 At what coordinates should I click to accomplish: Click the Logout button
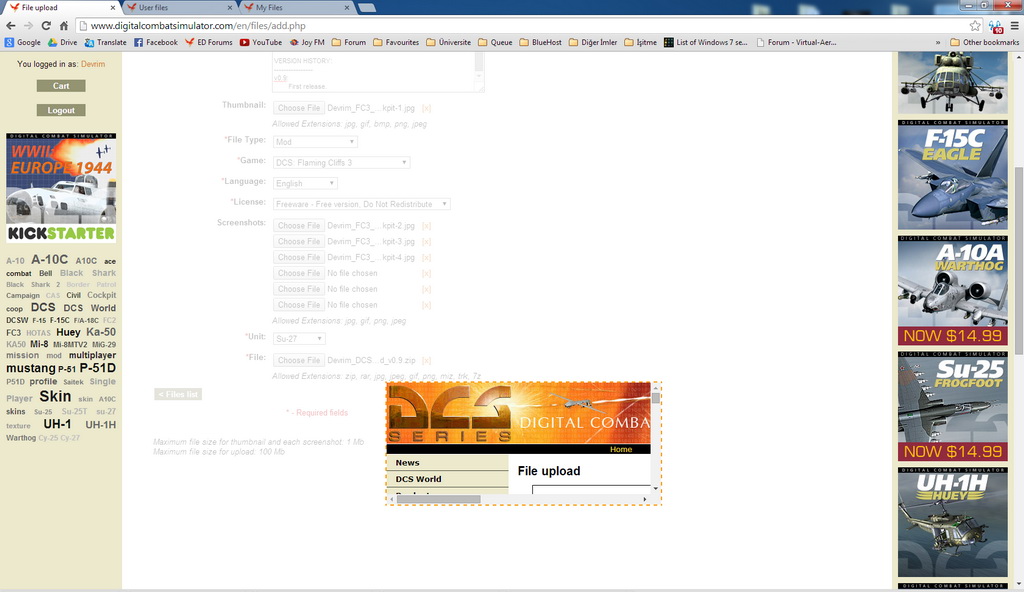(61, 110)
